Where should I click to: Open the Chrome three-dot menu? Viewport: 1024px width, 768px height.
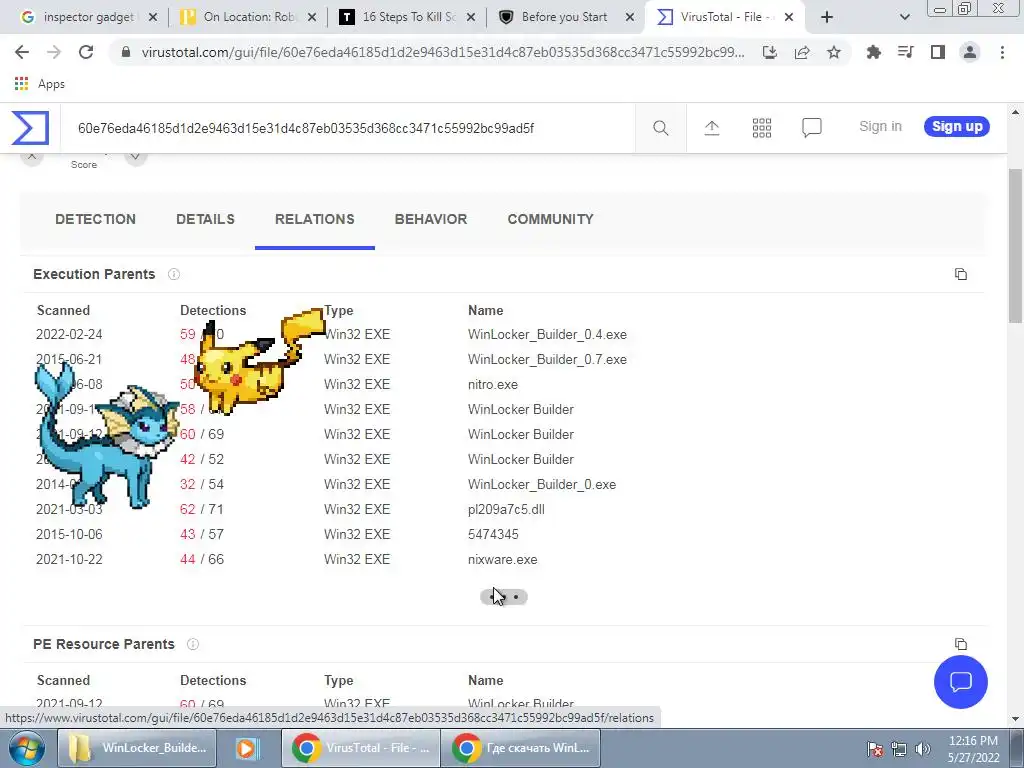pos(1002,52)
